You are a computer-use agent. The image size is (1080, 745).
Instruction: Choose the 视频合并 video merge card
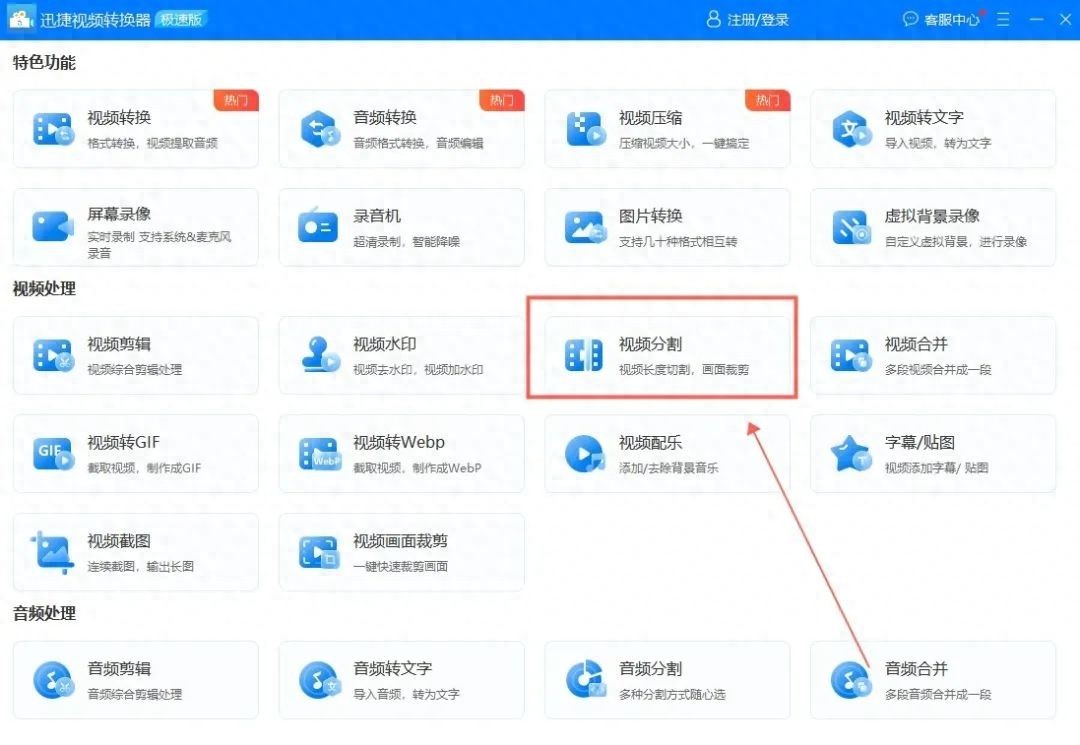click(x=932, y=355)
